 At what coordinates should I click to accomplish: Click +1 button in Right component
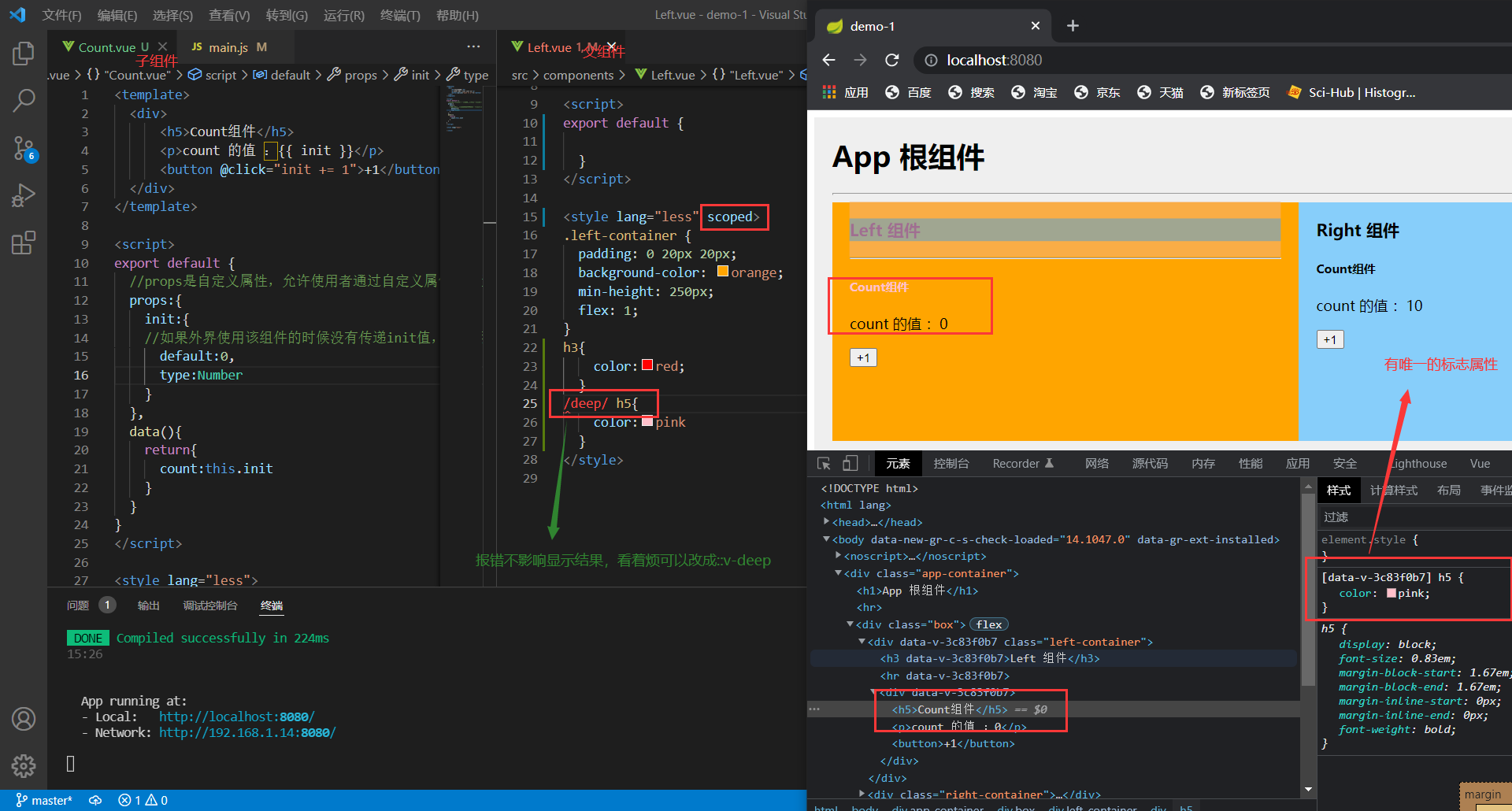coord(1330,339)
